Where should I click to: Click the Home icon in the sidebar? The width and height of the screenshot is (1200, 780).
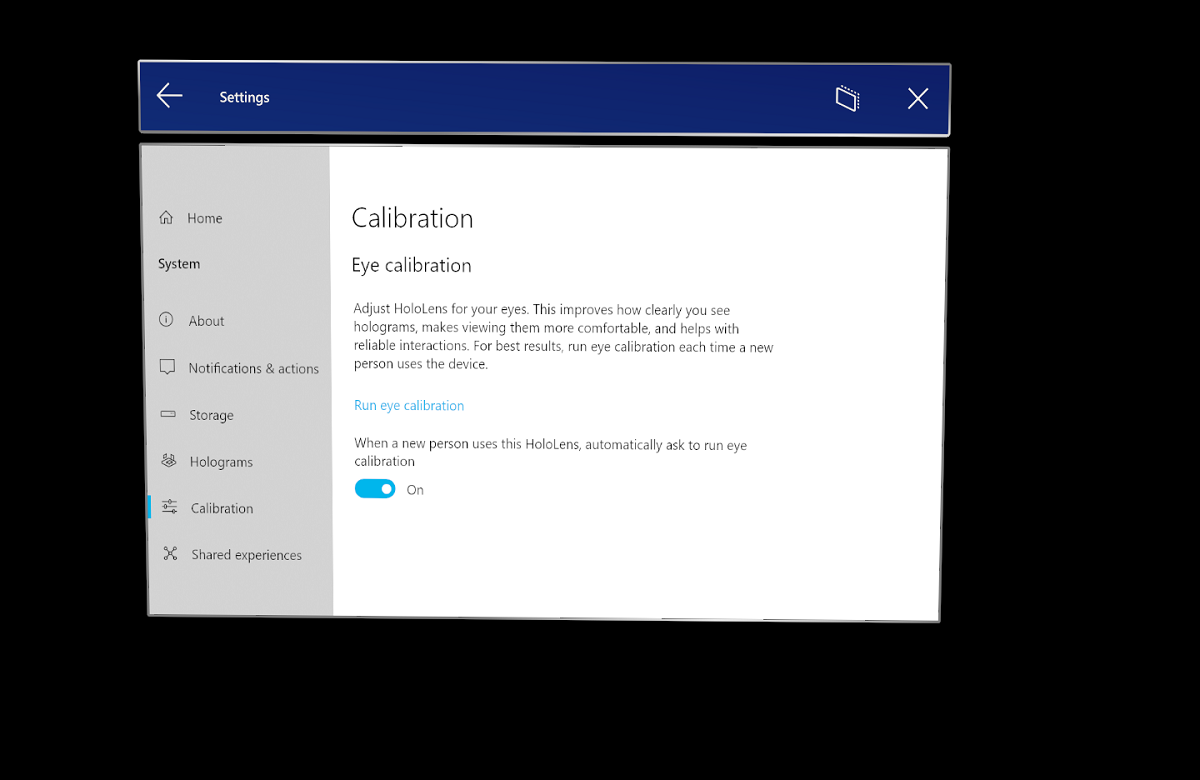click(x=166, y=217)
